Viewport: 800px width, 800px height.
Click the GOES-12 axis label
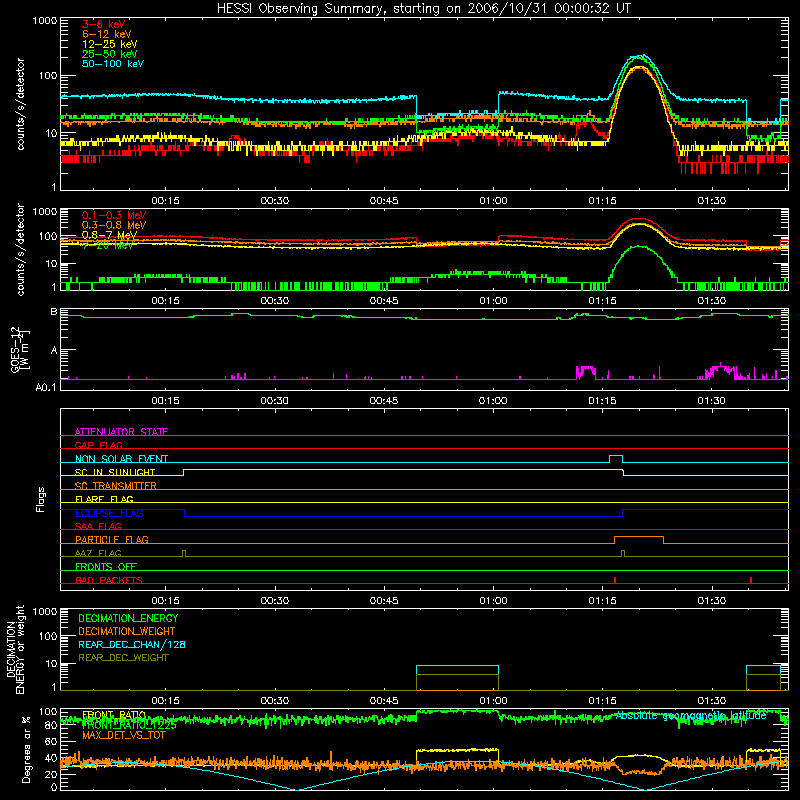19,349
